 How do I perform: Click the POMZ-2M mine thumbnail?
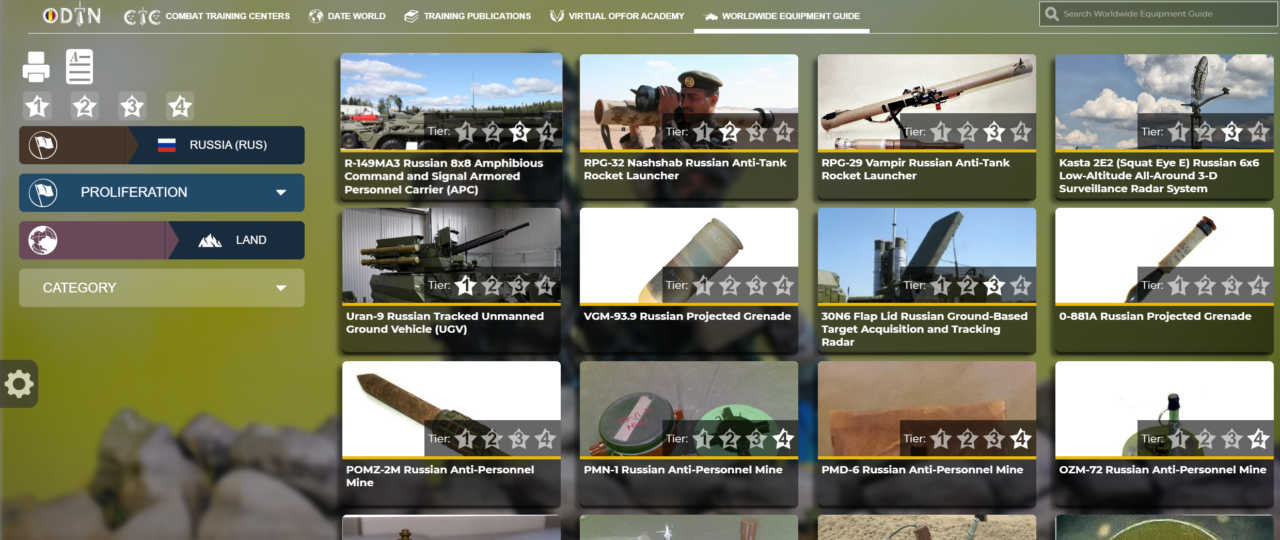(451, 409)
